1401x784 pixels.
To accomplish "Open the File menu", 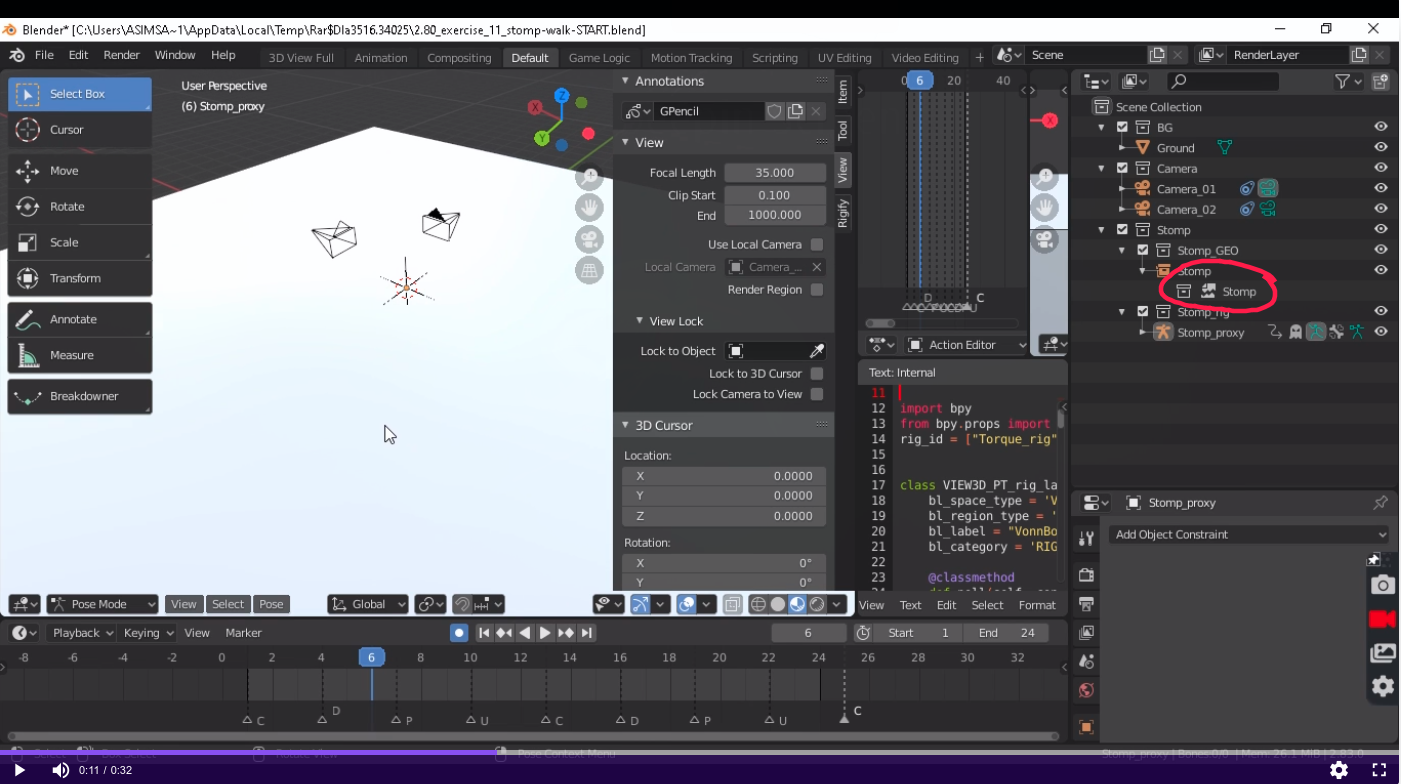I will pyautogui.click(x=44, y=55).
